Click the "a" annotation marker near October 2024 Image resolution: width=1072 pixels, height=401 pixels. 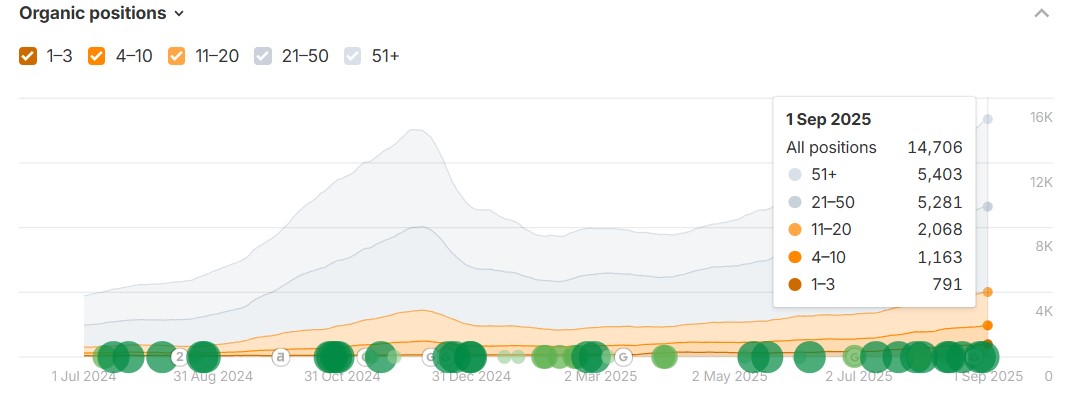coord(281,356)
